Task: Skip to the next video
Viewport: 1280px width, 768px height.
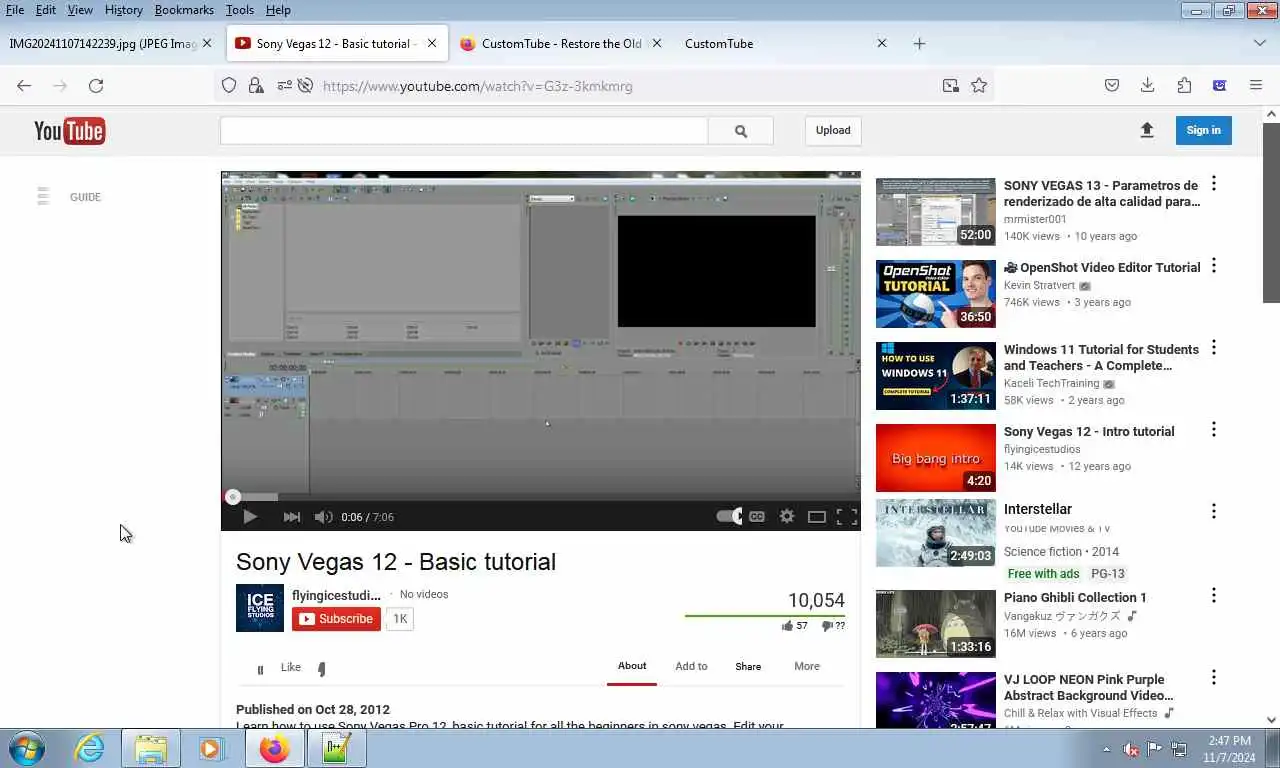Action: [292, 517]
